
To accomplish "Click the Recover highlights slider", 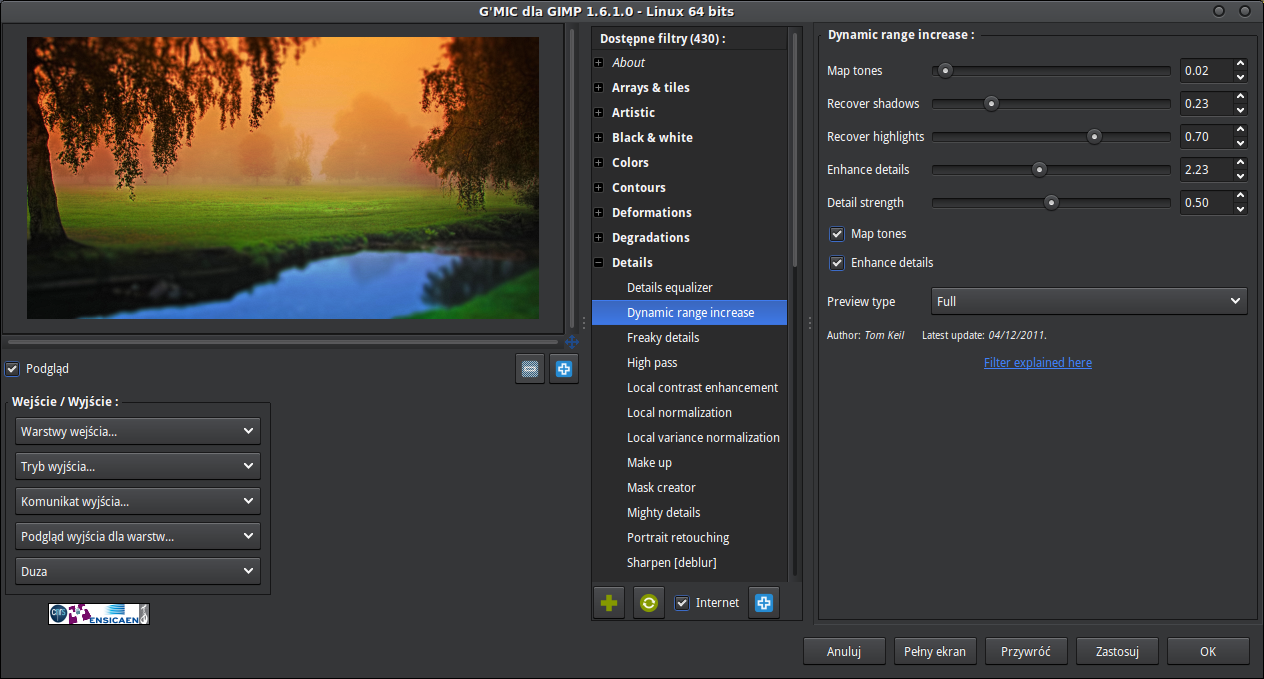I will (1051, 137).
